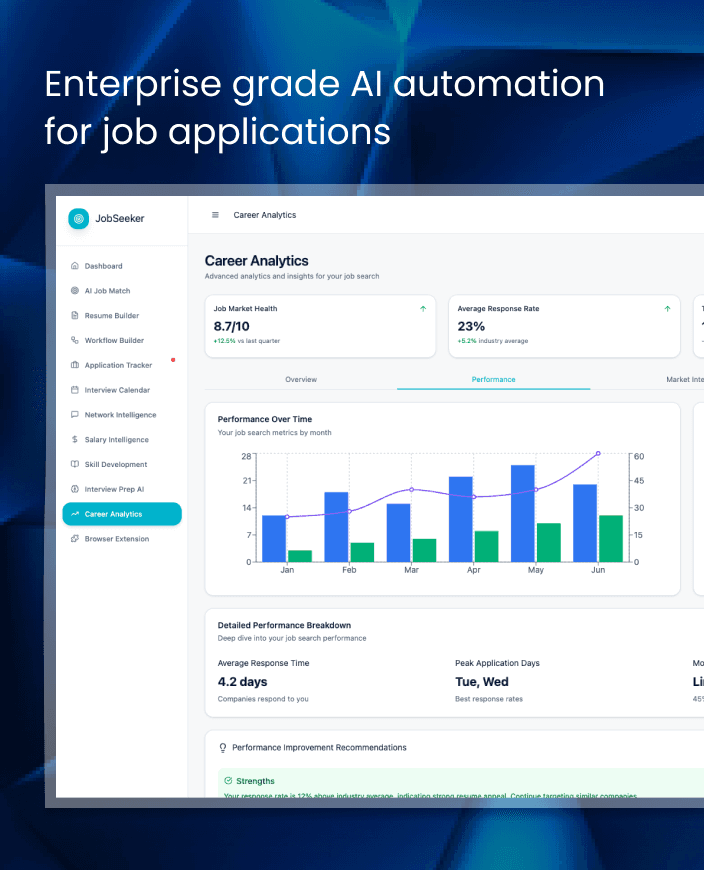Viewport: 704px width, 870px height.
Task: Select Application Tracker menu item
Action: [122, 365]
